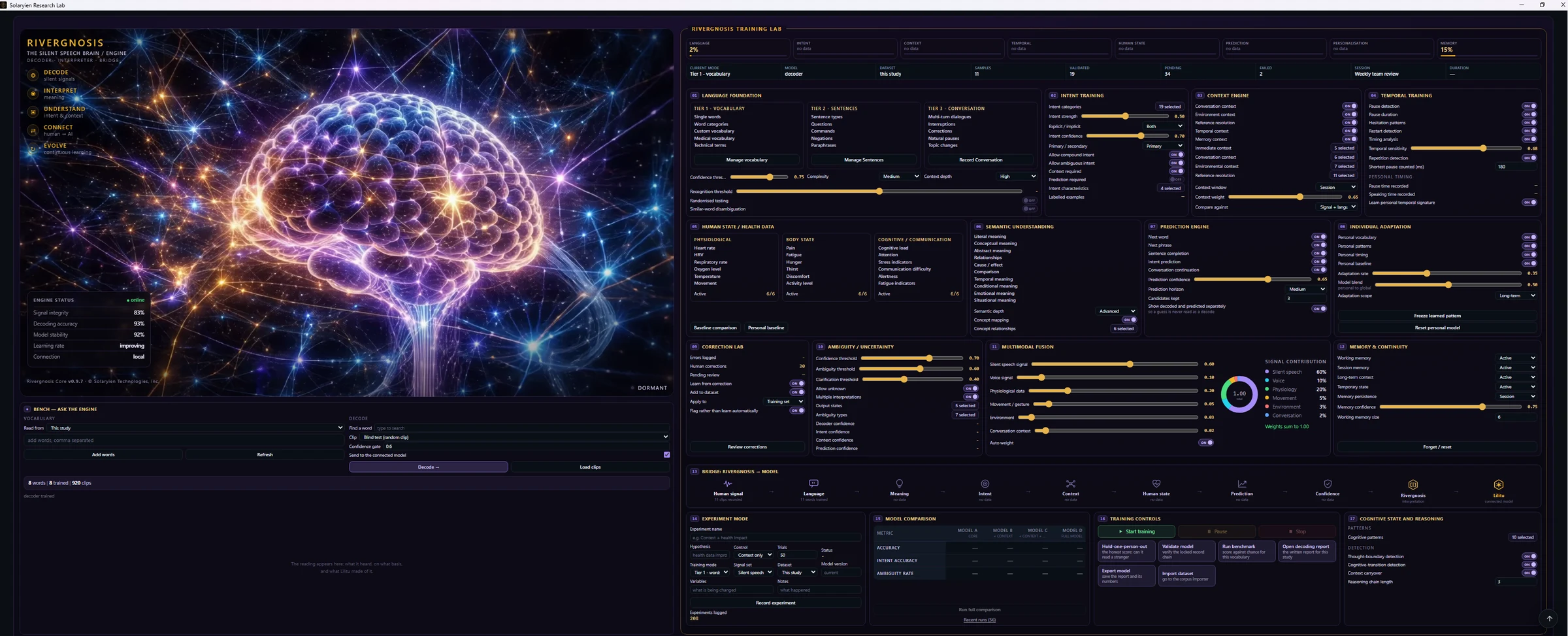Click the Find a word search field
The height and width of the screenshot is (636, 1568).
coord(521,428)
